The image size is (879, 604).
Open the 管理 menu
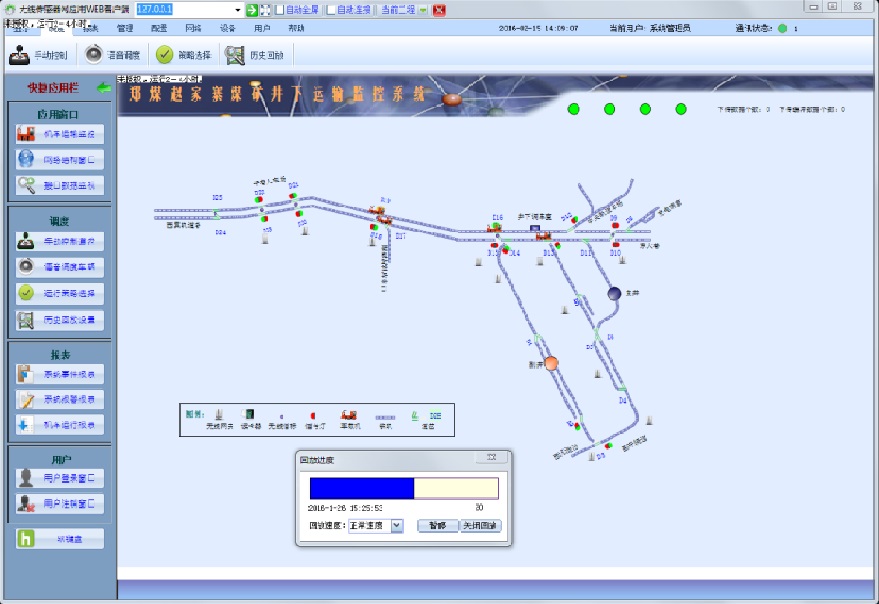(125, 28)
